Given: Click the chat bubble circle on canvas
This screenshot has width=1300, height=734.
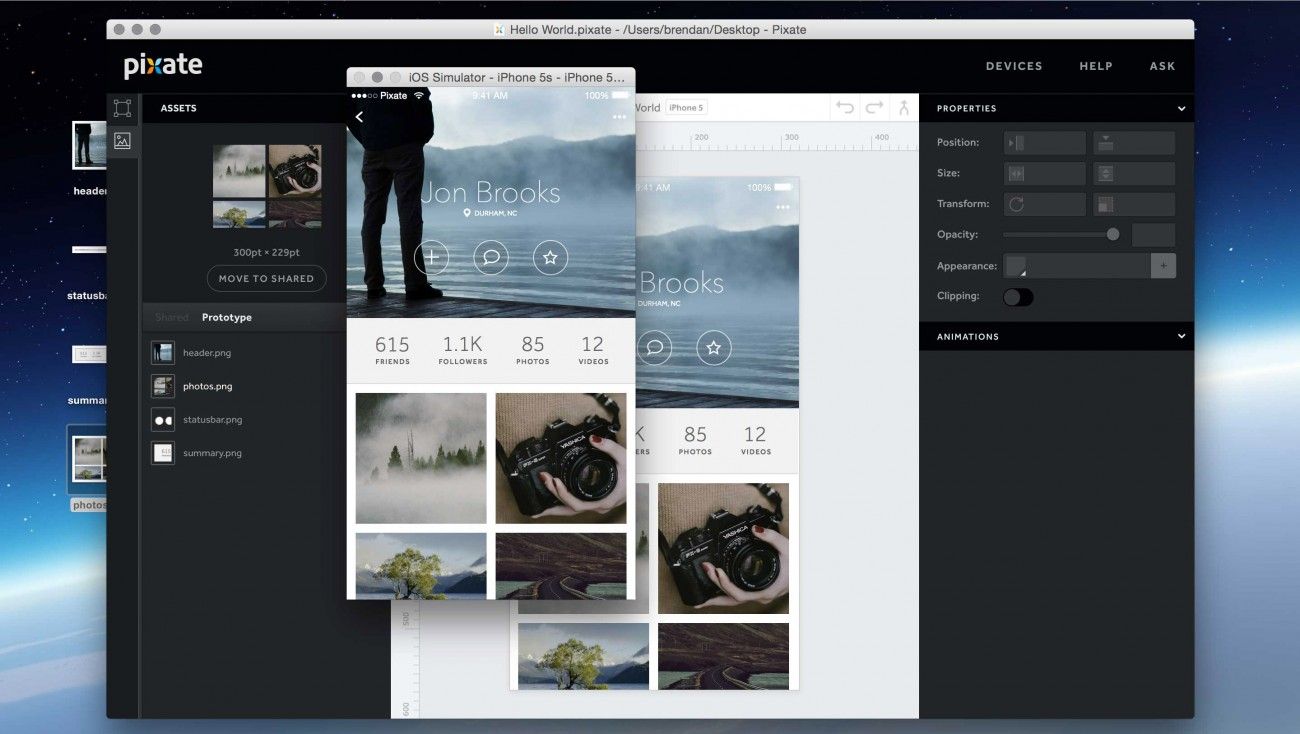Looking at the screenshot, I should 654,348.
